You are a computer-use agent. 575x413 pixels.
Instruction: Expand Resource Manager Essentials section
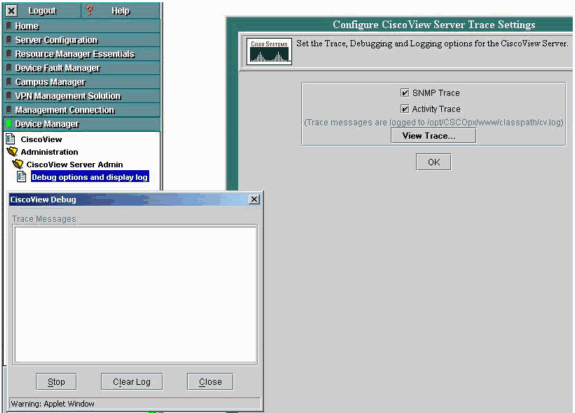(82, 54)
